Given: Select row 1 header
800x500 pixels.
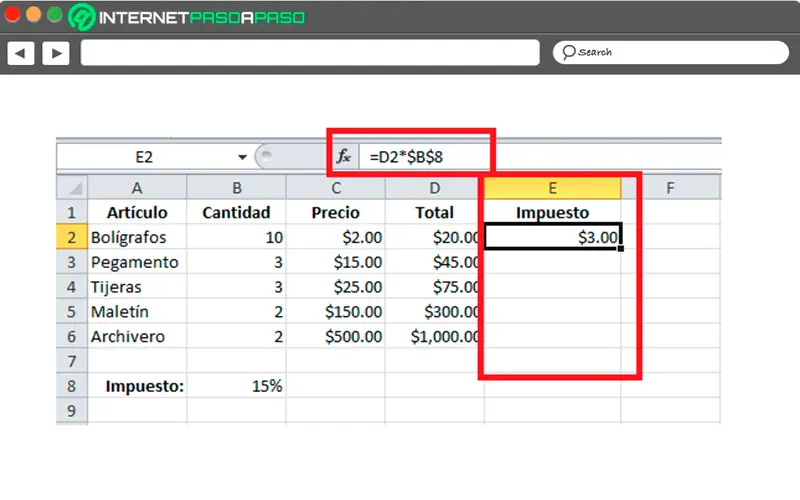Looking at the screenshot, I should pos(72,212).
